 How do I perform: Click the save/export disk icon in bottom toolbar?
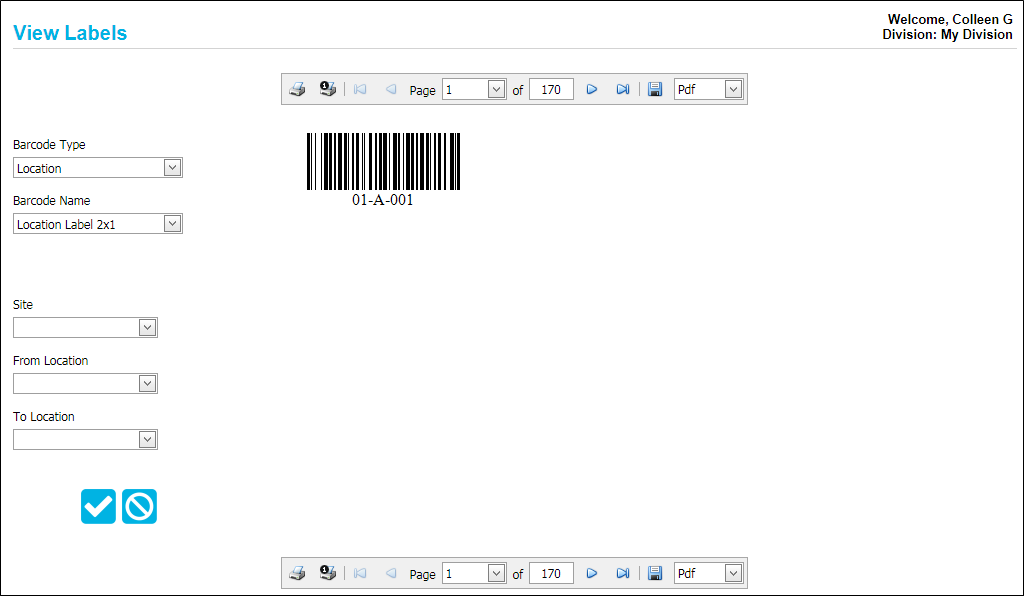pyautogui.click(x=655, y=573)
